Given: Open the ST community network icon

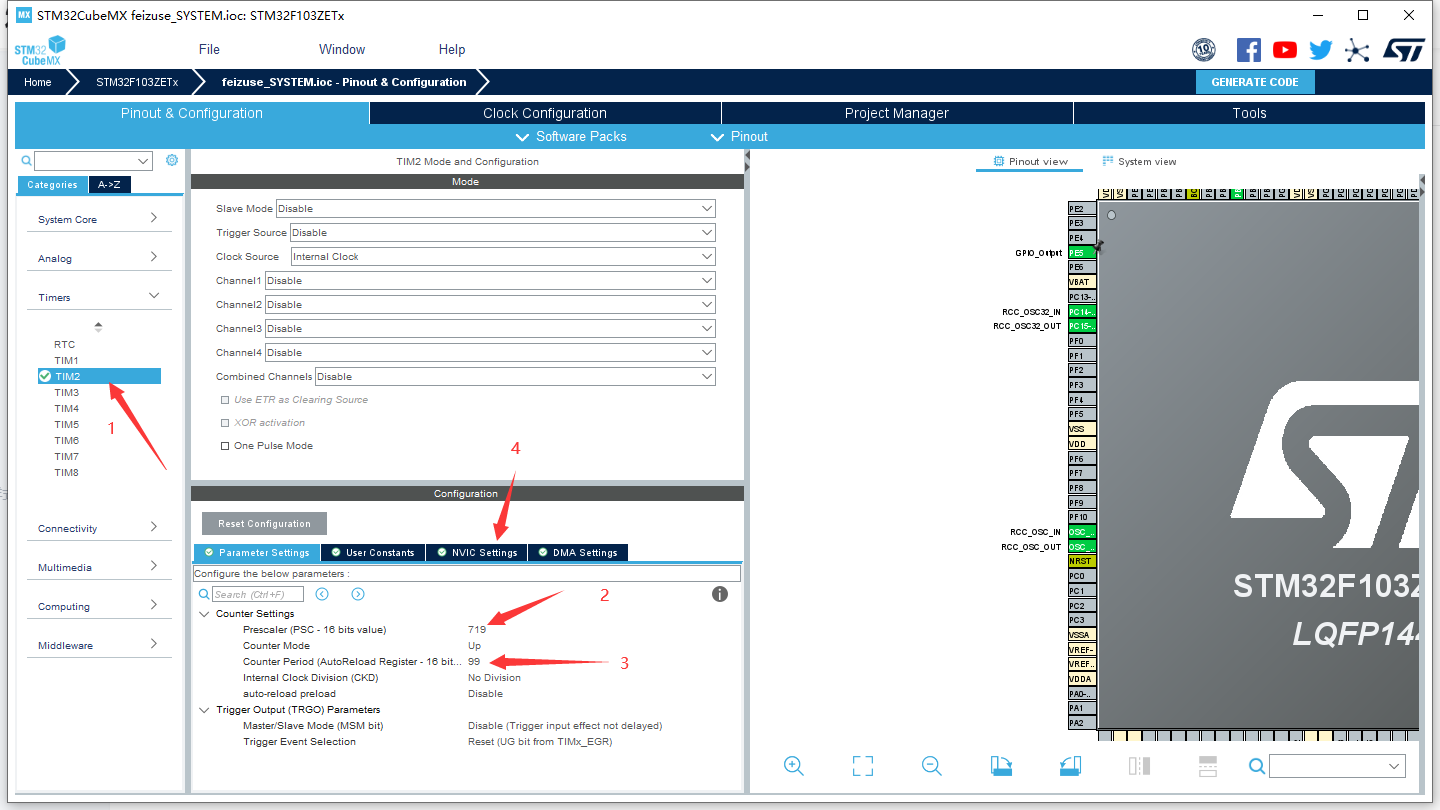Looking at the screenshot, I should coord(1357,50).
